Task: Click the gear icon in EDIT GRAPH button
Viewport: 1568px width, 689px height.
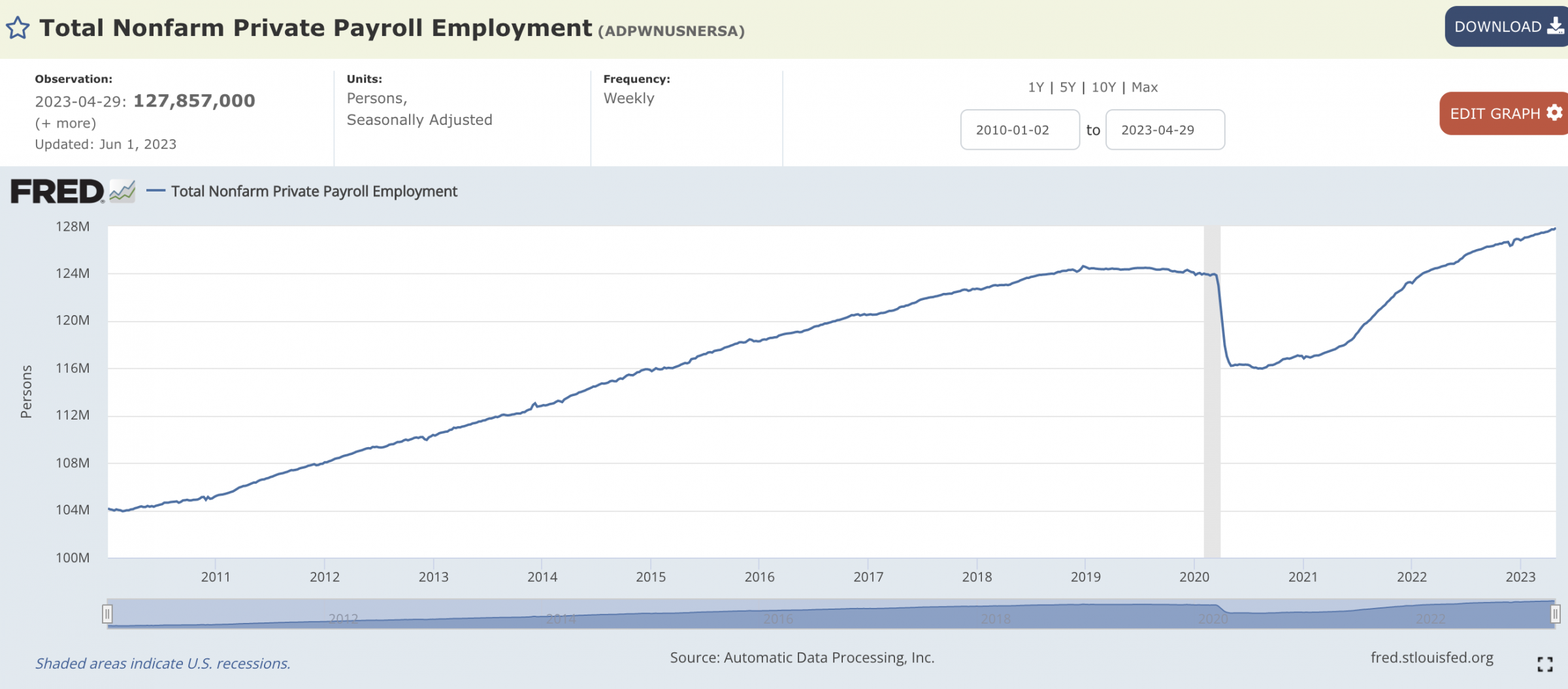Action: click(x=1555, y=112)
